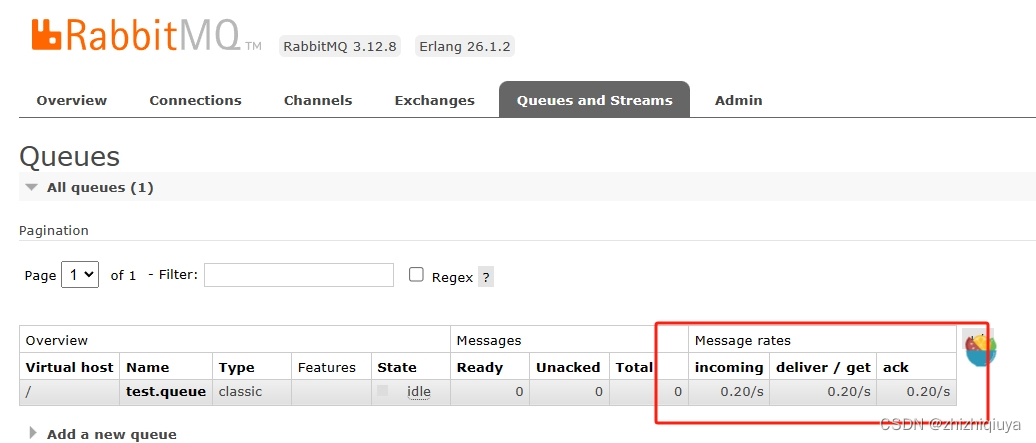
Task: Sort by the Ready column header
Action: pyautogui.click(x=480, y=368)
